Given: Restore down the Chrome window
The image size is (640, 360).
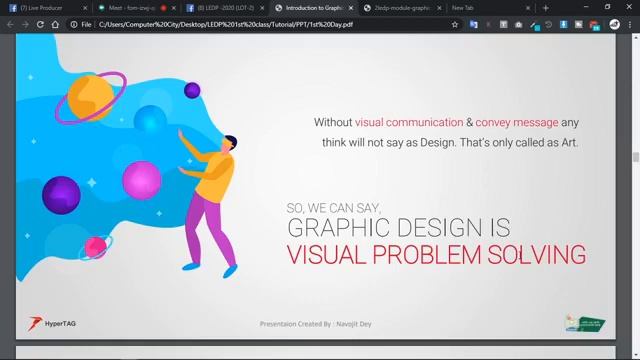Looking at the screenshot, I should (x=607, y=7).
